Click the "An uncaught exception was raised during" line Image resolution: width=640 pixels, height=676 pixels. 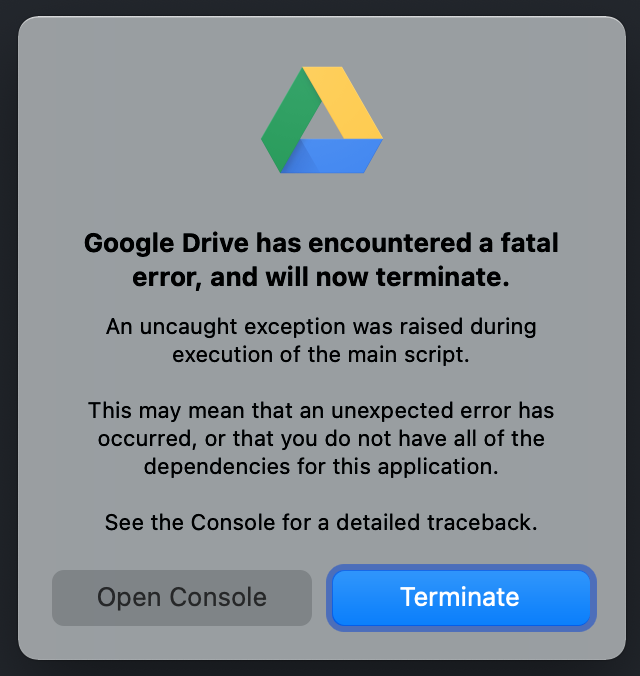pyautogui.click(x=321, y=327)
